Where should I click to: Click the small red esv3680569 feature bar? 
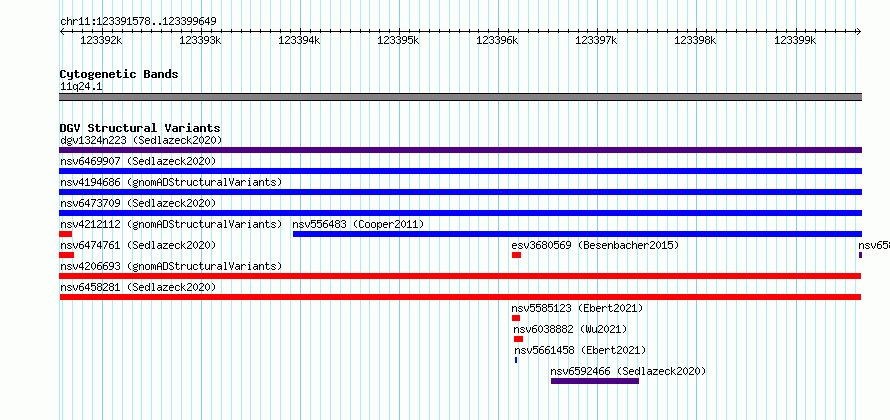(517, 255)
